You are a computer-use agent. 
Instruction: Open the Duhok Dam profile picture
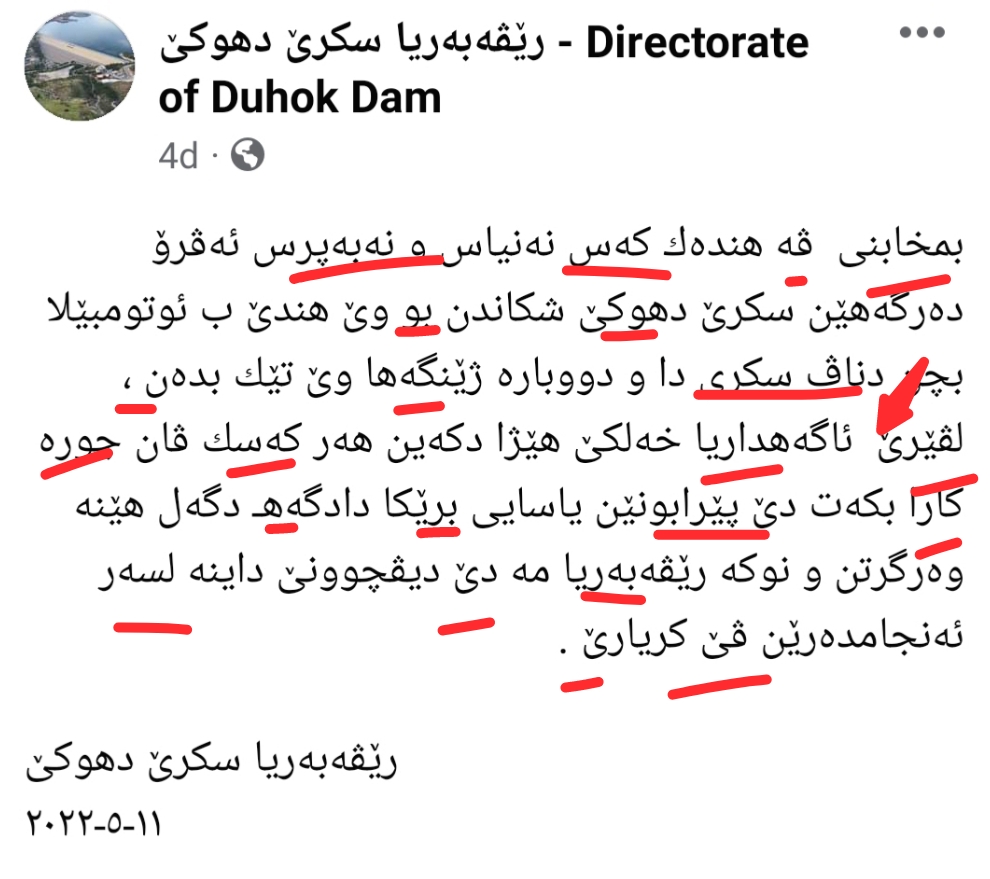tap(80, 66)
